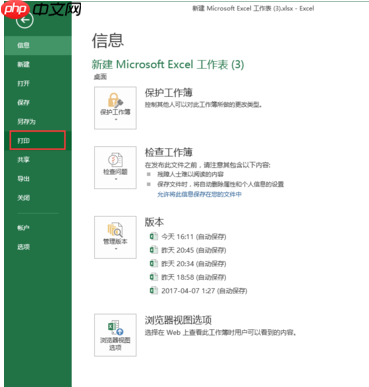This screenshot has width=369, height=387.
Task: Click the back arrow circle icon
Action: [x=25, y=20]
